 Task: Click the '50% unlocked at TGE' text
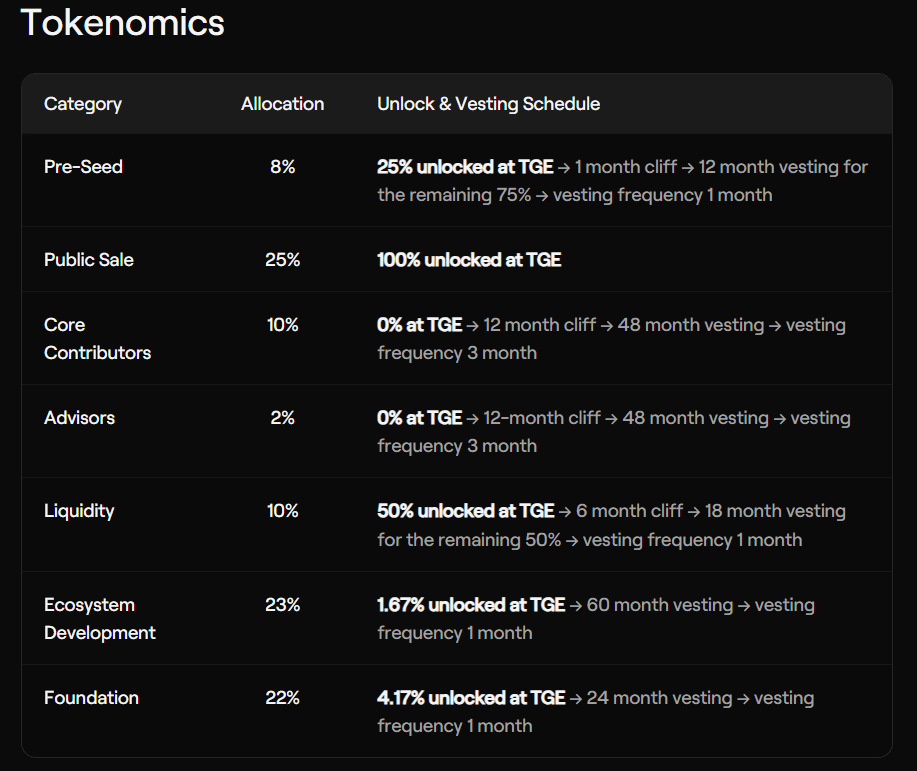(465, 511)
